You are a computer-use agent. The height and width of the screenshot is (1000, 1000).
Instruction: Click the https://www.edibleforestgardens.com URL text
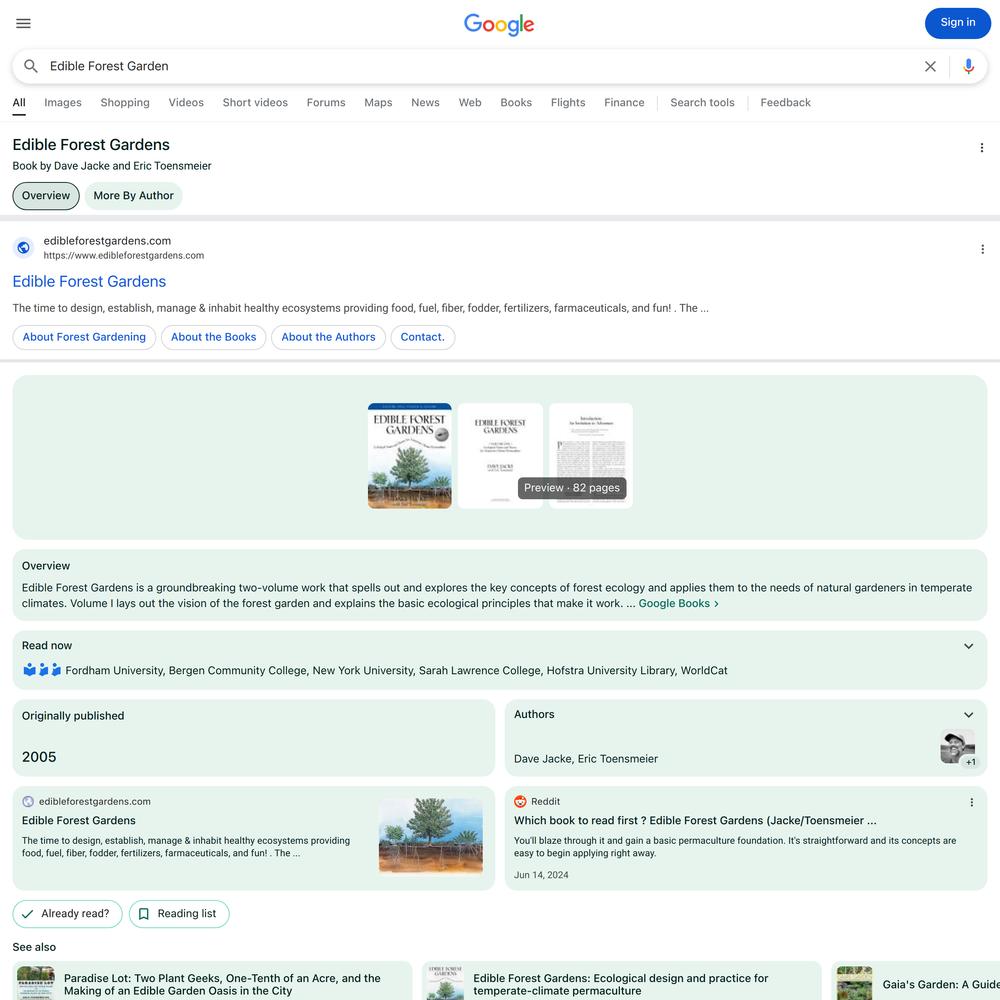point(124,256)
